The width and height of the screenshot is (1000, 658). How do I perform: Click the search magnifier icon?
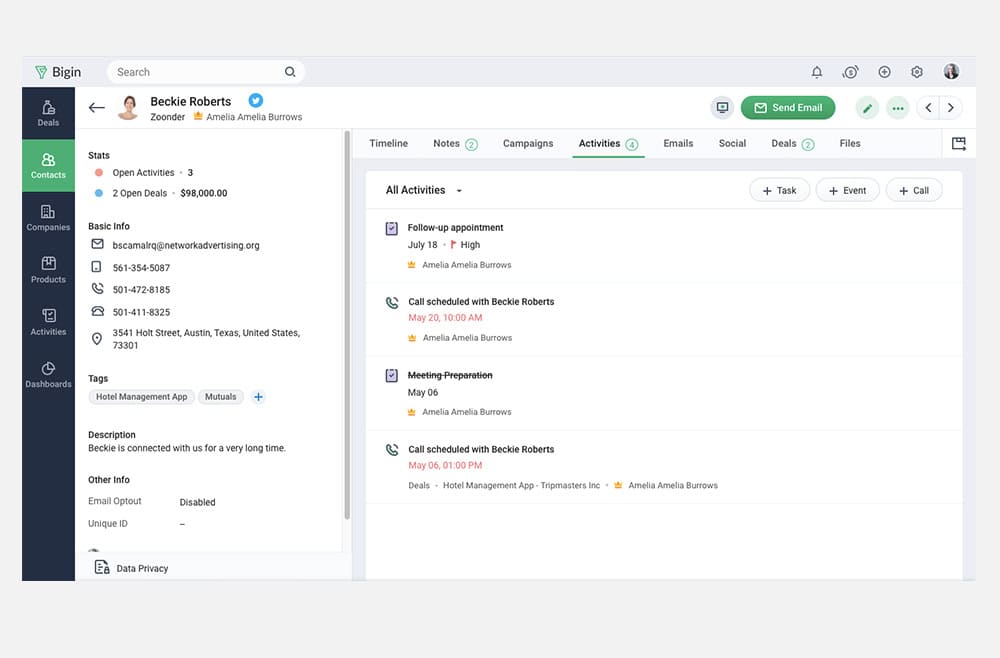[x=290, y=72]
